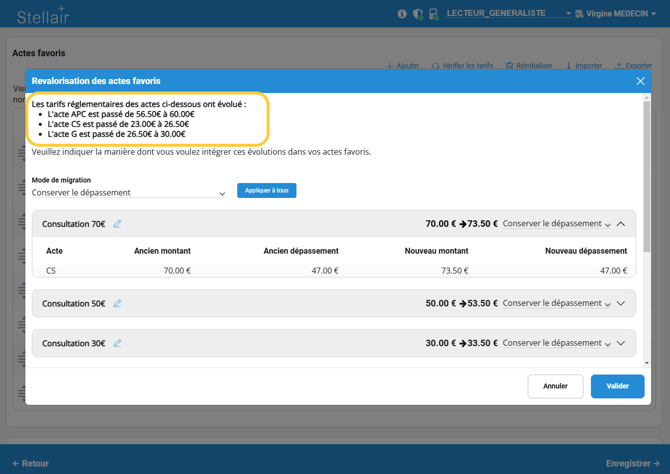Screen dimensions: 670x474
Task: Collapse the Consultation 70€ details panel
Action: (621, 224)
